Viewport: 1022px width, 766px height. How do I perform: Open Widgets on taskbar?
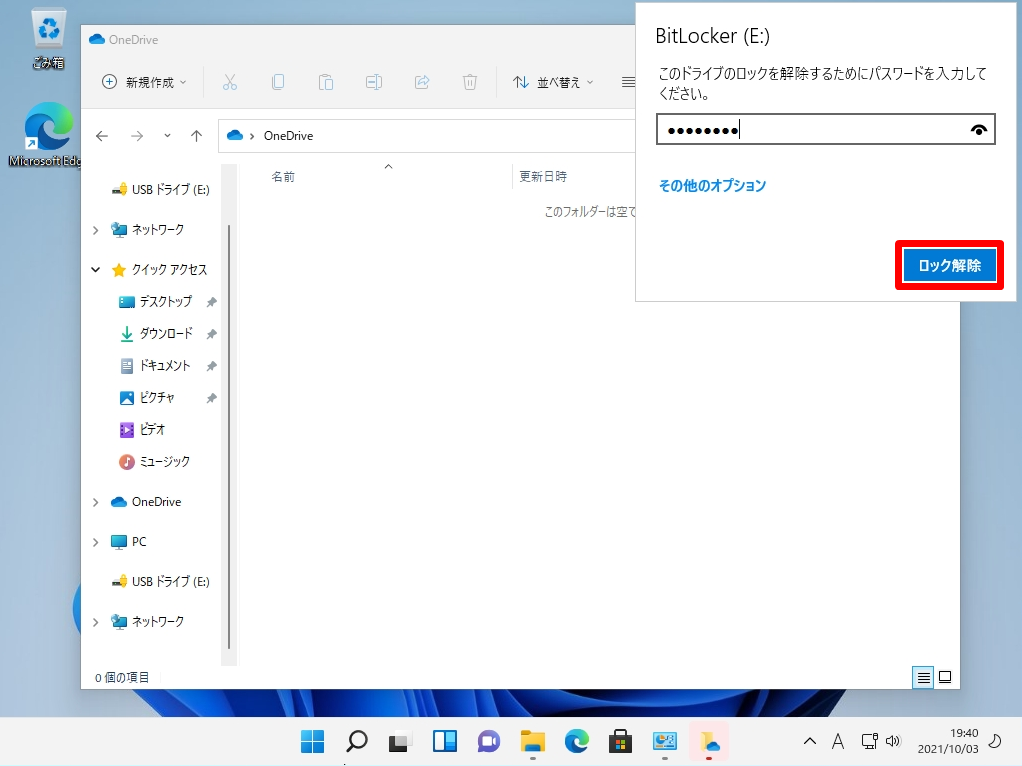(x=445, y=741)
